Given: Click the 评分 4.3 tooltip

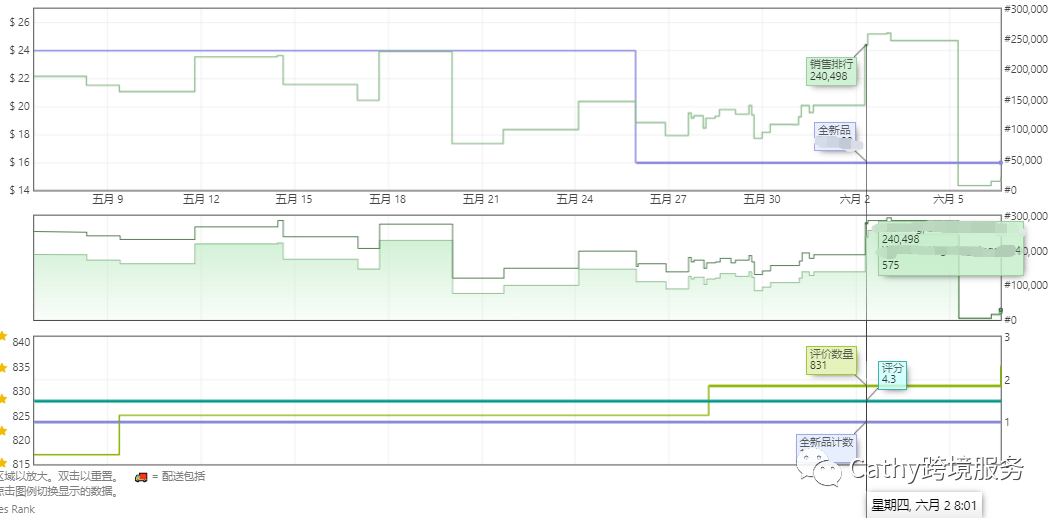Looking at the screenshot, I should 892,373.
